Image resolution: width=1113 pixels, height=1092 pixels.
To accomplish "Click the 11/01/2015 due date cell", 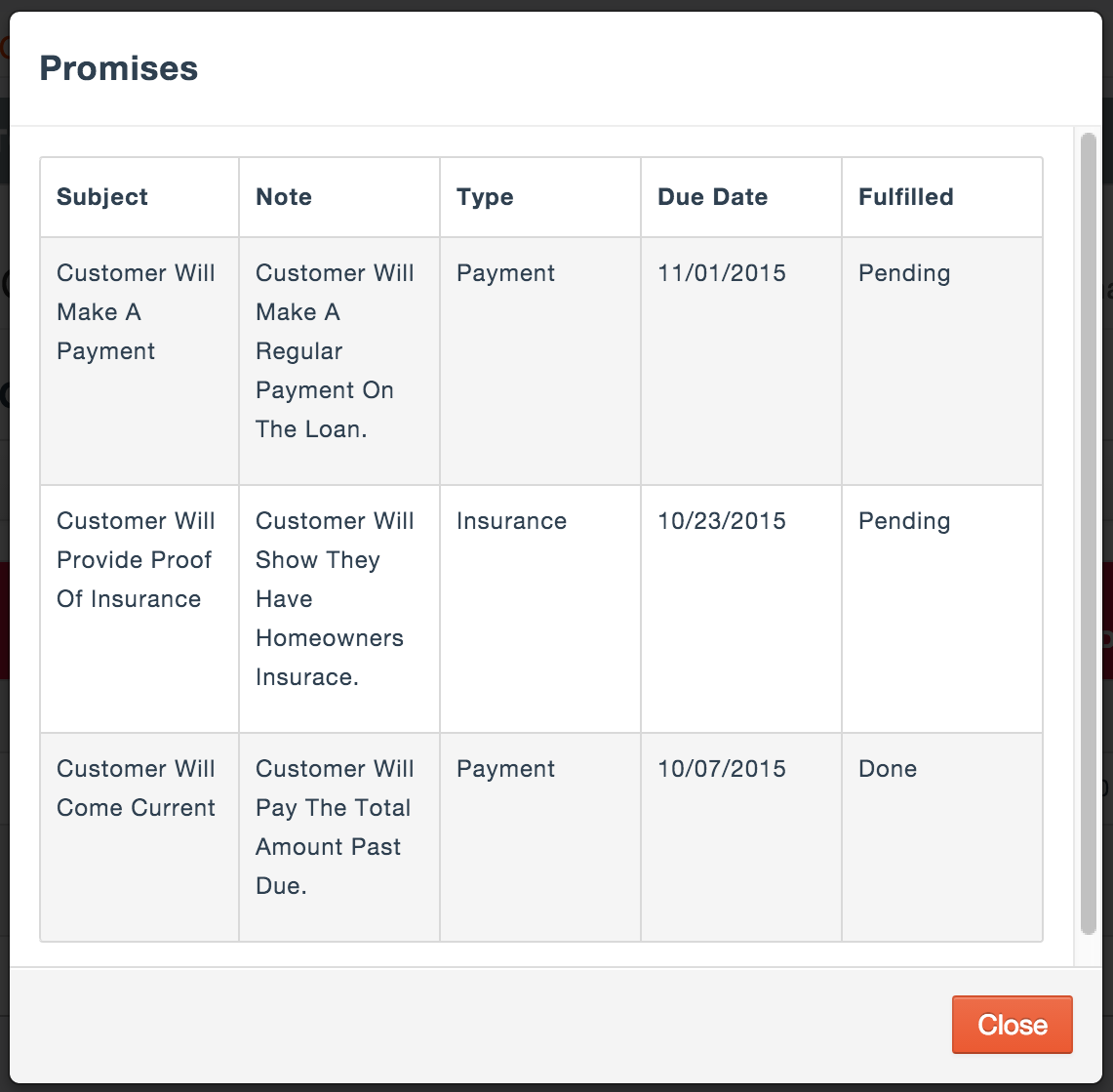I will 722,272.
